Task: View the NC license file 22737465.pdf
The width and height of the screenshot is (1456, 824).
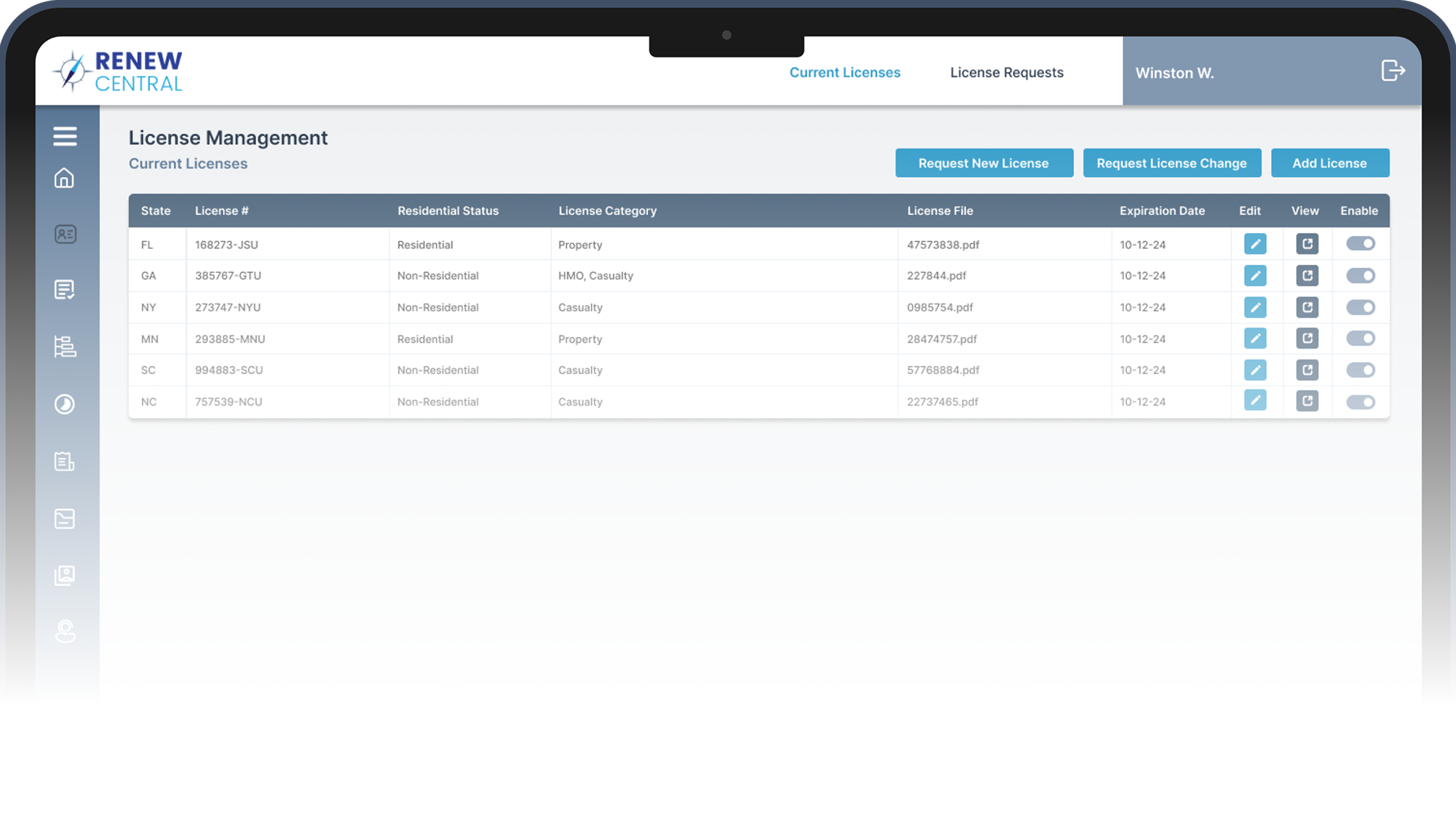Action: (x=1307, y=400)
